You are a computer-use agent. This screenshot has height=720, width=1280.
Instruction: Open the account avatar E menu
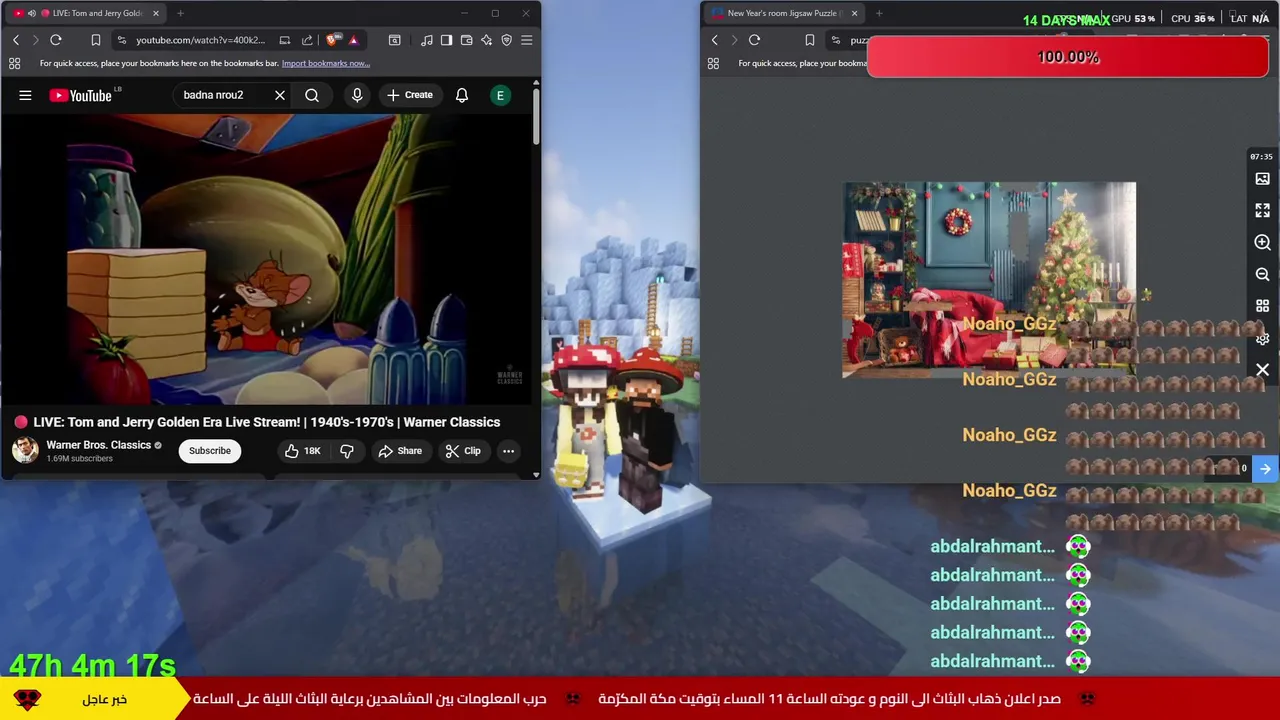[x=500, y=95]
